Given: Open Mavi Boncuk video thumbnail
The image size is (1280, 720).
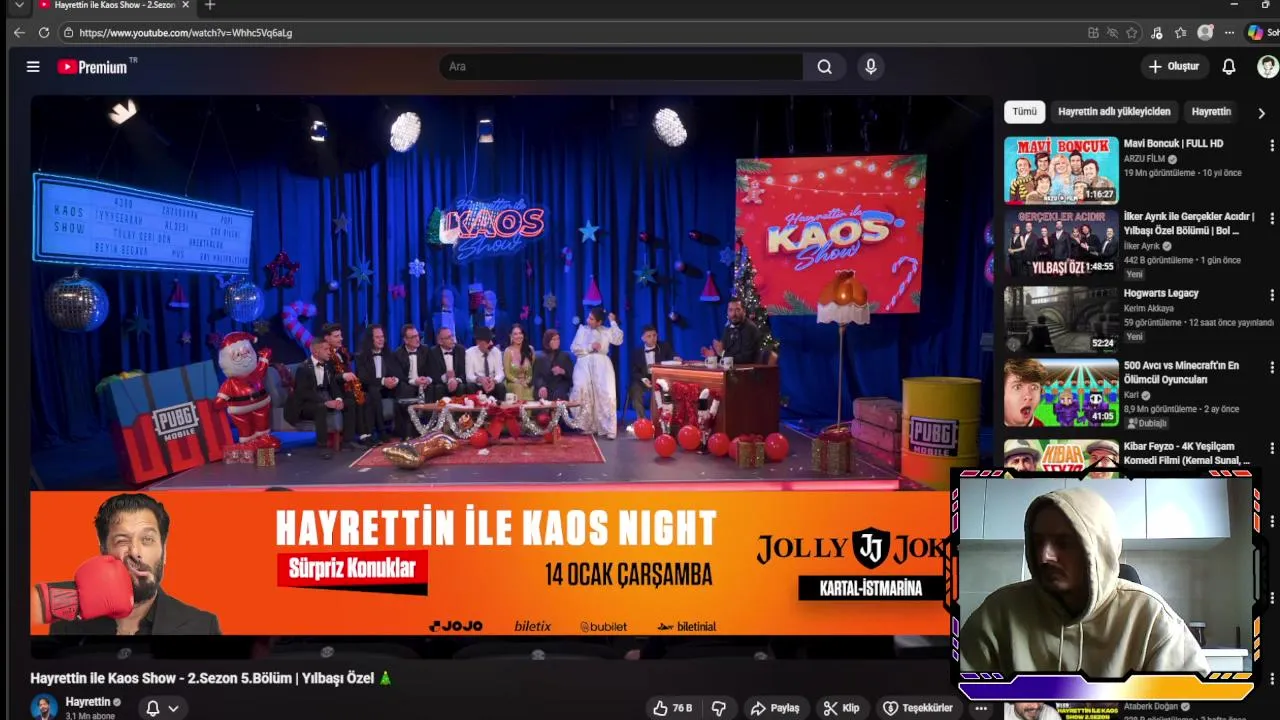Looking at the screenshot, I should pos(1061,170).
